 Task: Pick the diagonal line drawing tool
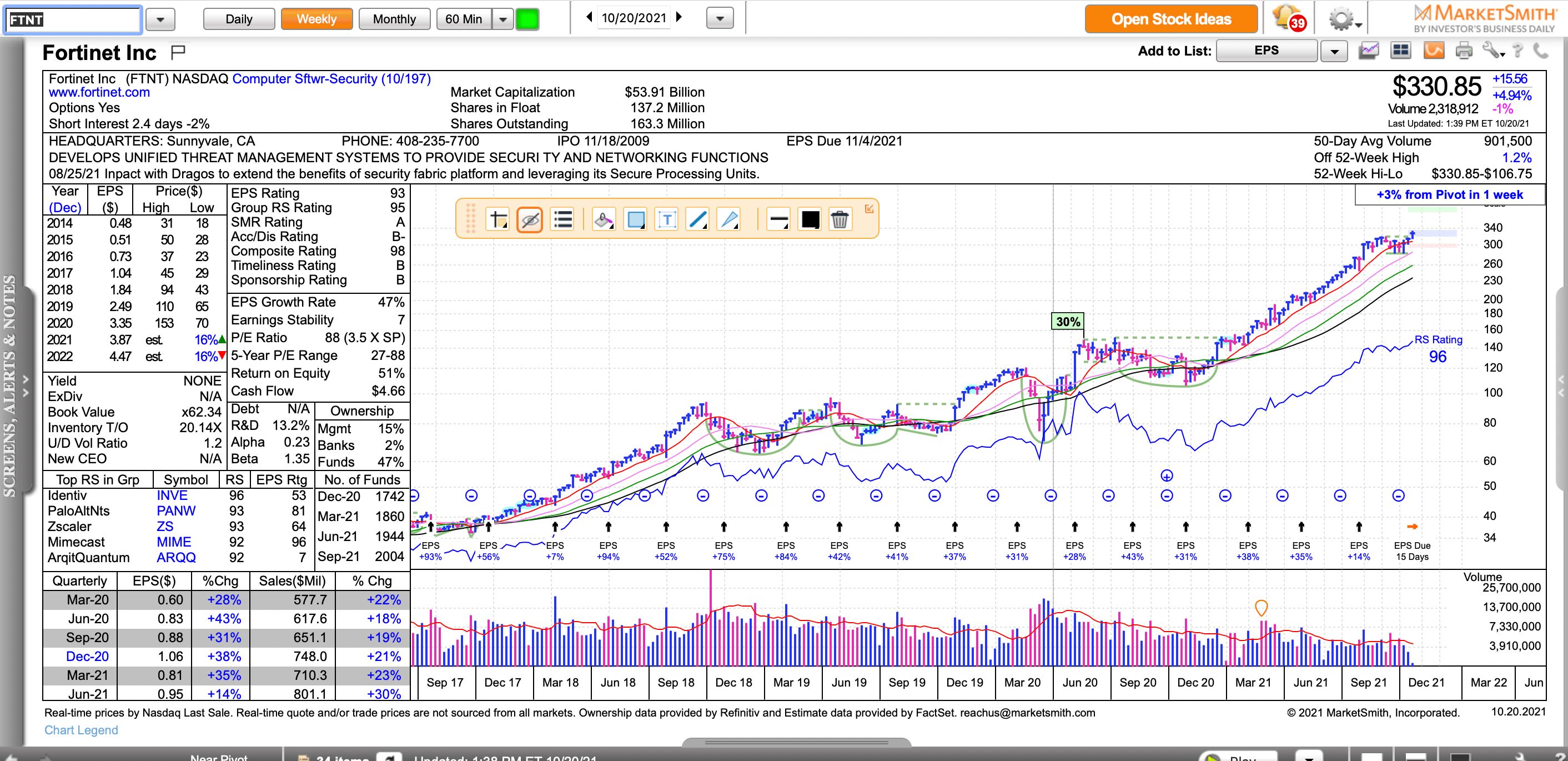[x=697, y=219]
